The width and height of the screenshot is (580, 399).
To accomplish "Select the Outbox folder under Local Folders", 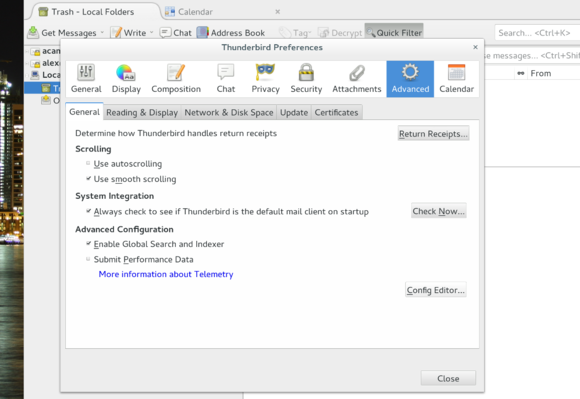I will click(x=50, y=100).
